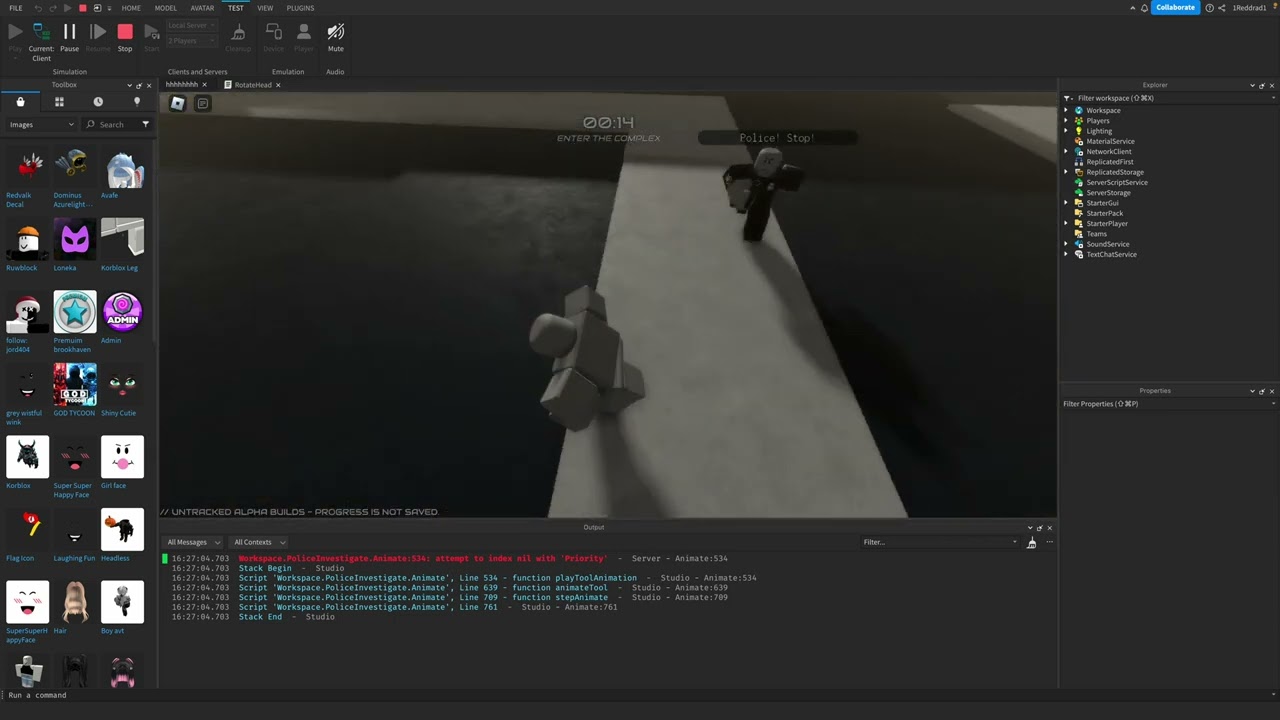Viewport: 1280px width, 720px height.
Task: Expand the Players tree node
Action: point(1066,121)
